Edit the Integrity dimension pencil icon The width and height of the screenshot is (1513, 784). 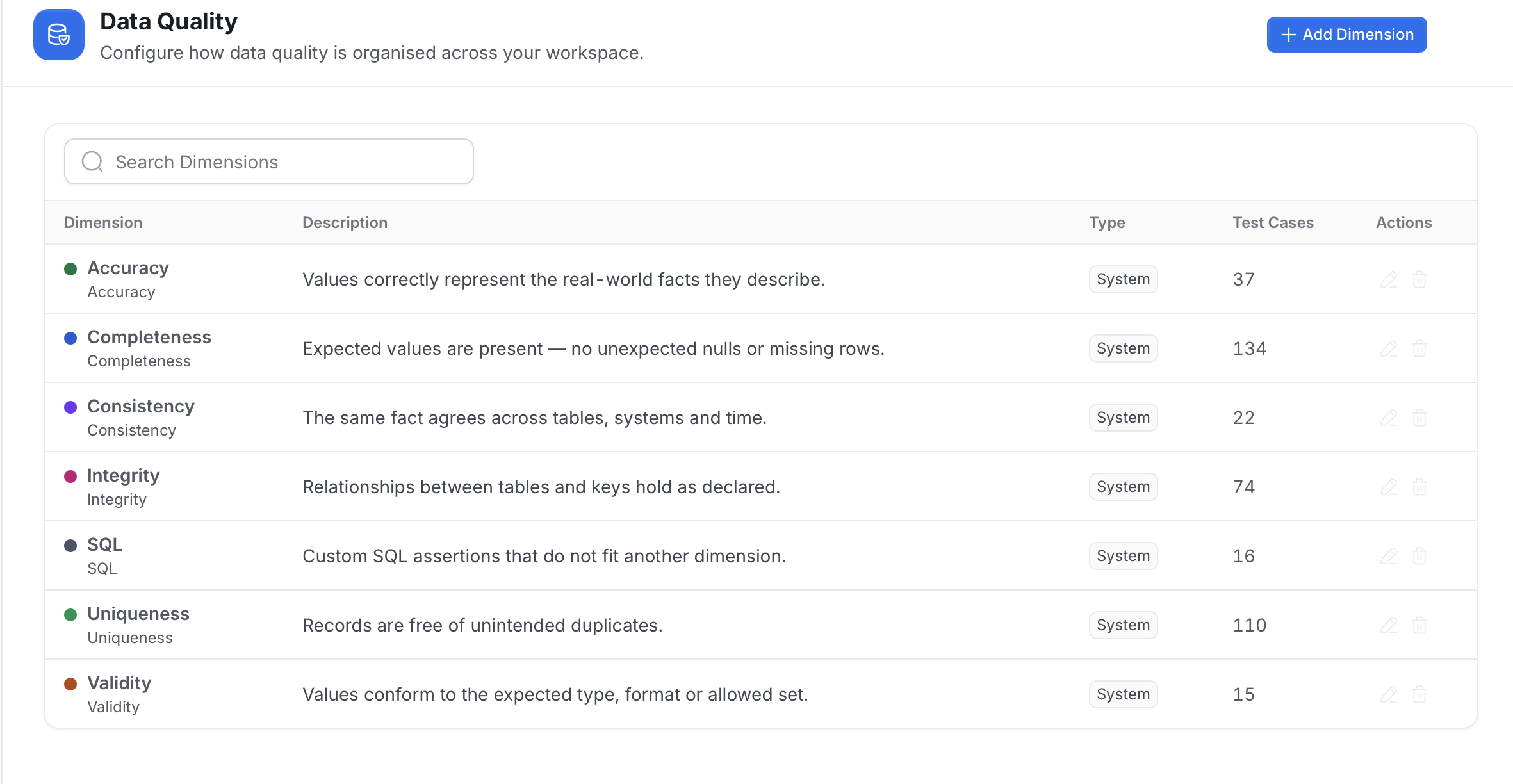(1389, 487)
